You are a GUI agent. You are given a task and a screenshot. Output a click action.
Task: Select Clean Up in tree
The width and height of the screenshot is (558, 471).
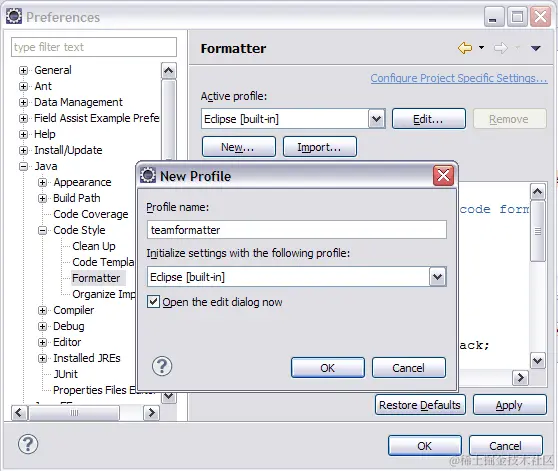[x=94, y=246]
